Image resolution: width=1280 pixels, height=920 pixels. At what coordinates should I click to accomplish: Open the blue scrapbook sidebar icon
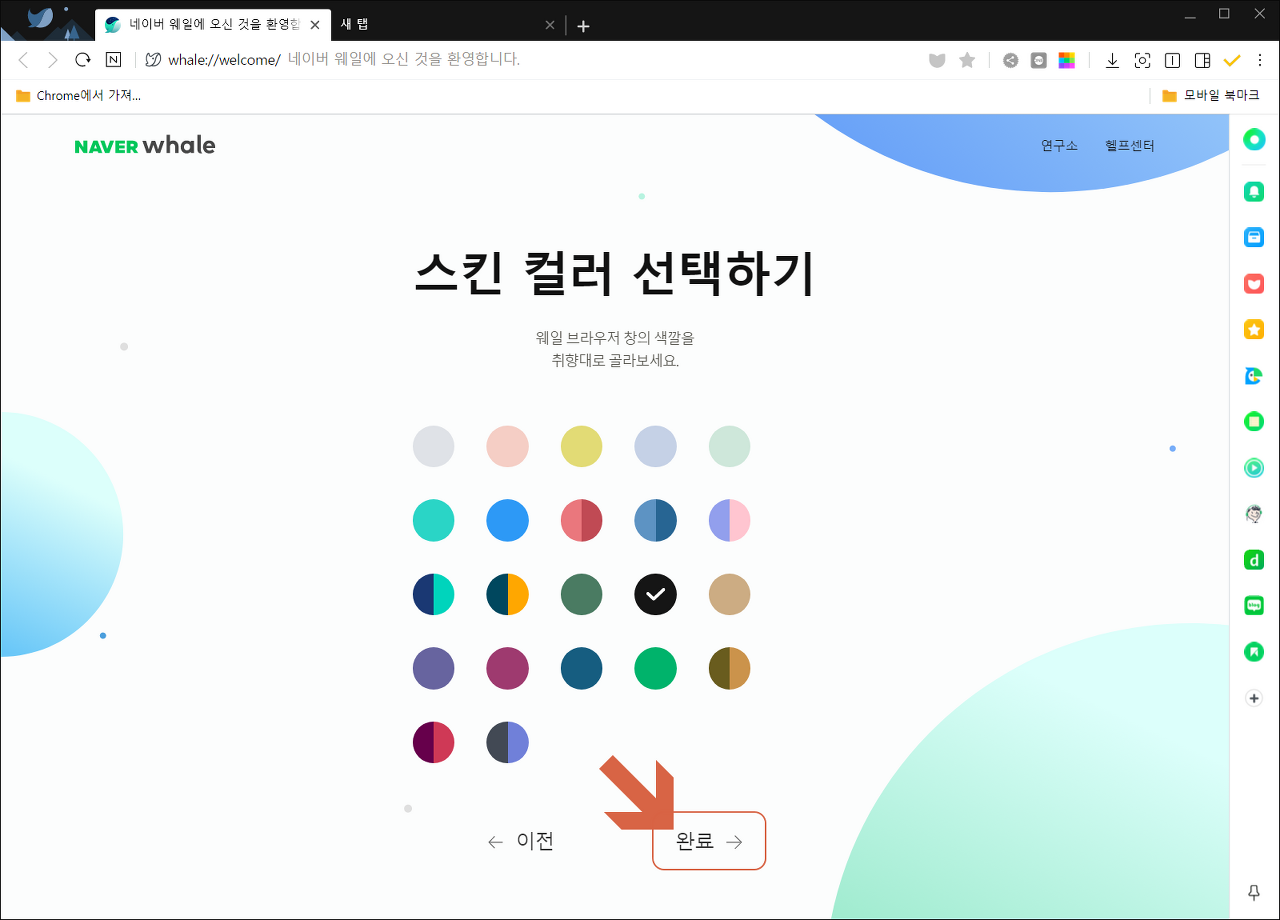[x=1254, y=238]
